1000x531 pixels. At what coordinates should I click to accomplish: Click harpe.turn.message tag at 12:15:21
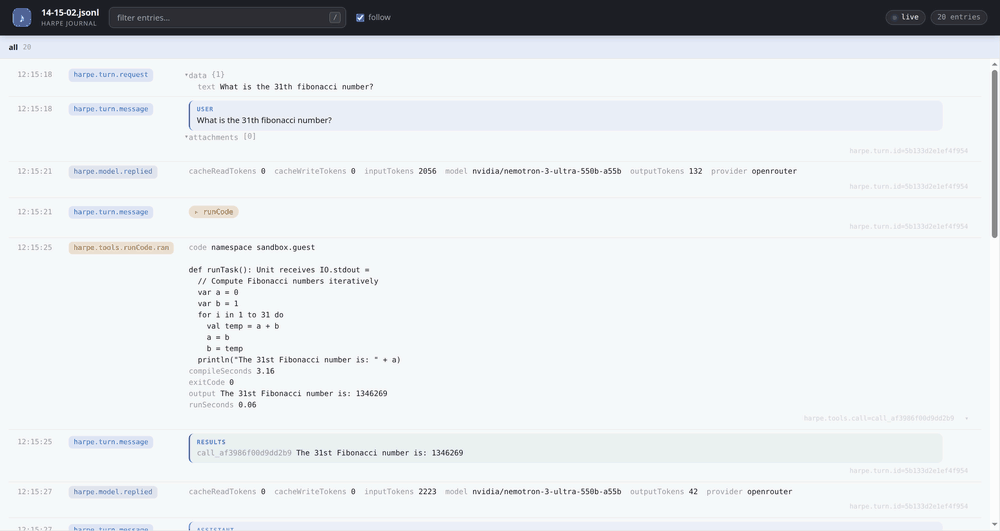pos(110,212)
